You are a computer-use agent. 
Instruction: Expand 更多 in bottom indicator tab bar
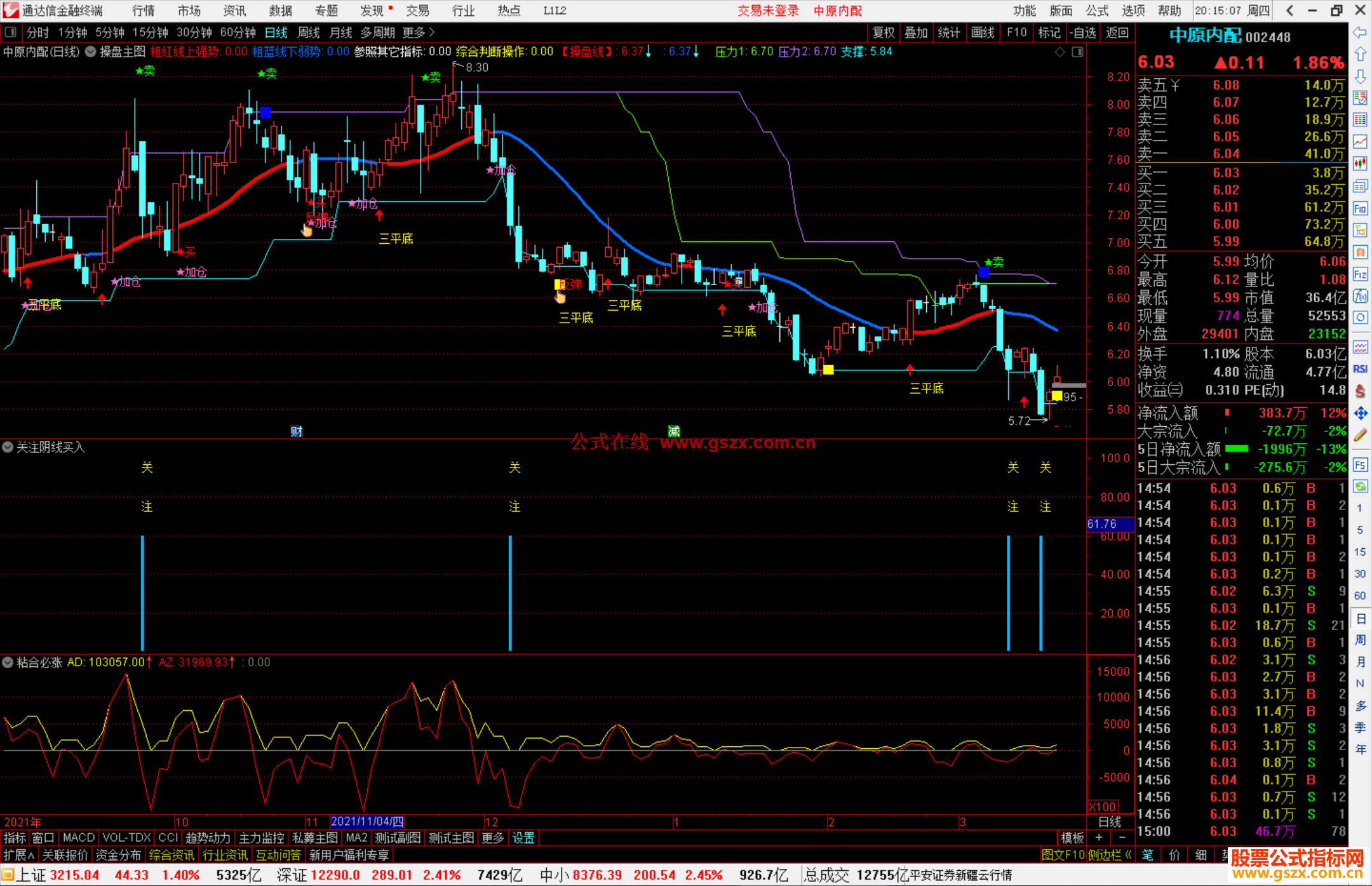tap(492, 838)
